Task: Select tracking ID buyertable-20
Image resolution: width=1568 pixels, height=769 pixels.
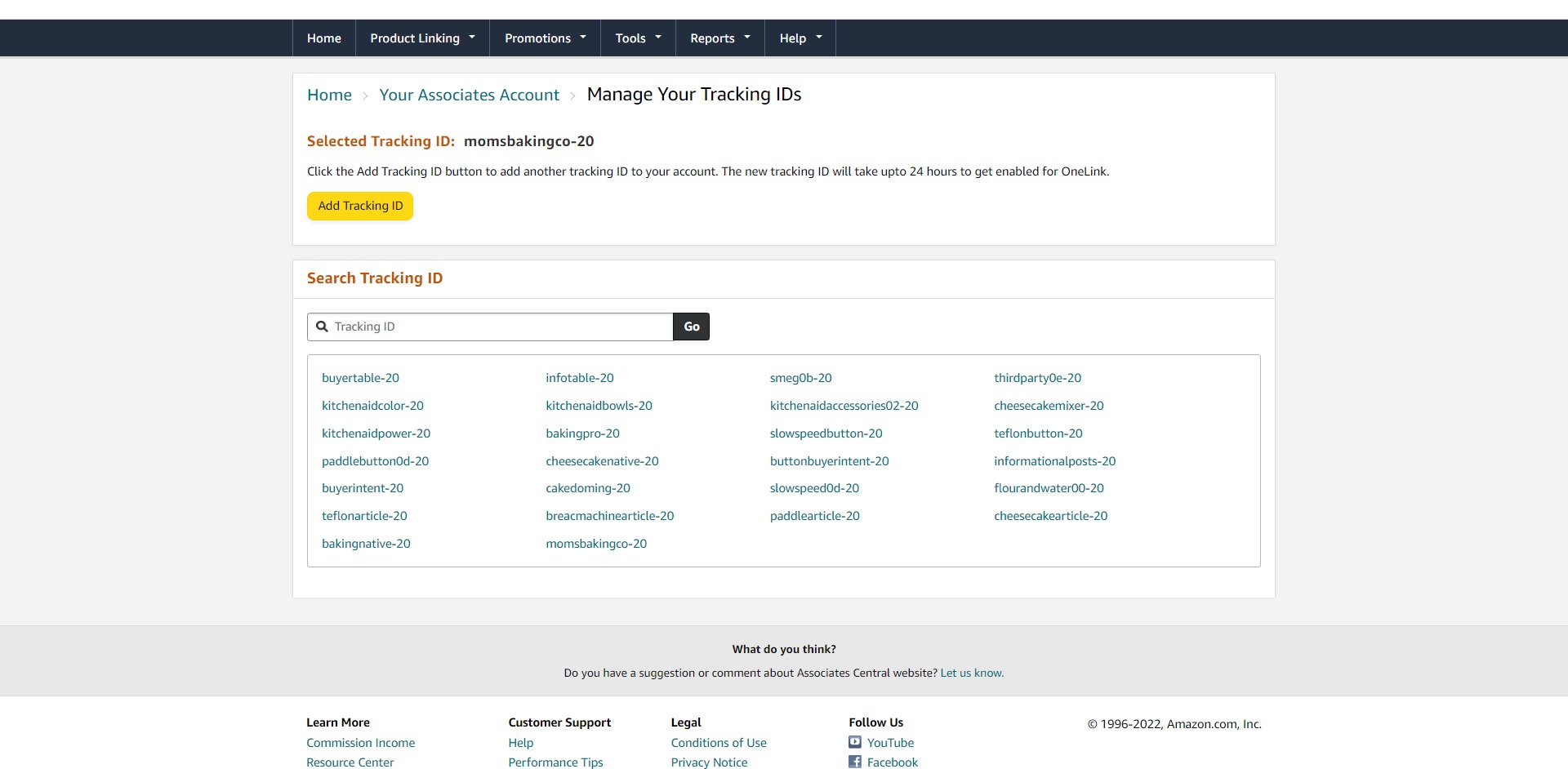Action: [360, 378]
